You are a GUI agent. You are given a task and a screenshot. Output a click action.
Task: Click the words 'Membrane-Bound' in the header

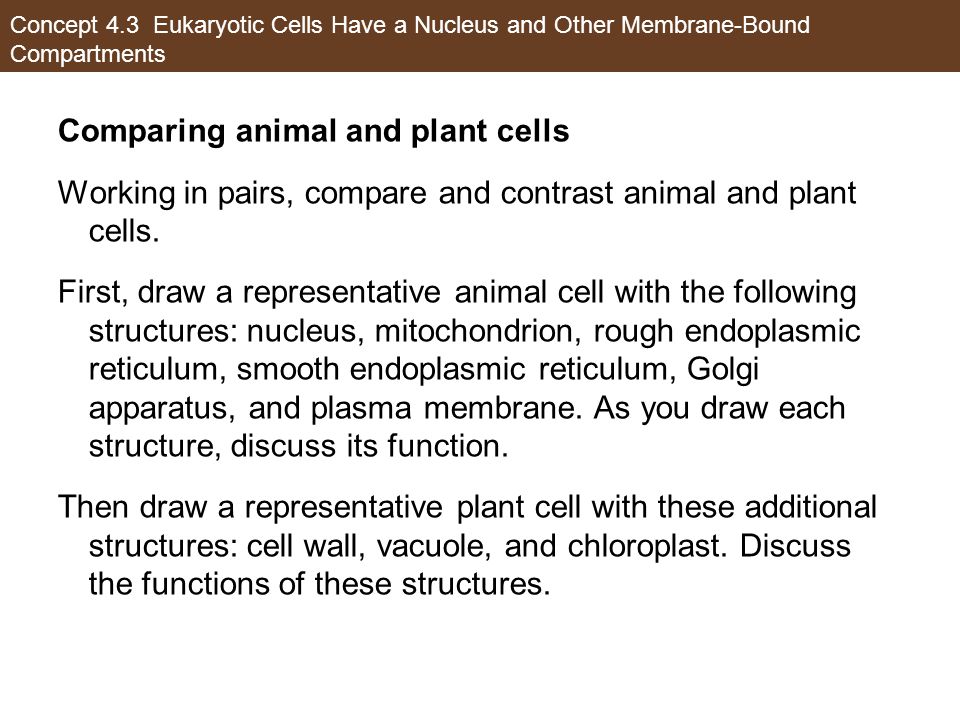pos(715,25)
